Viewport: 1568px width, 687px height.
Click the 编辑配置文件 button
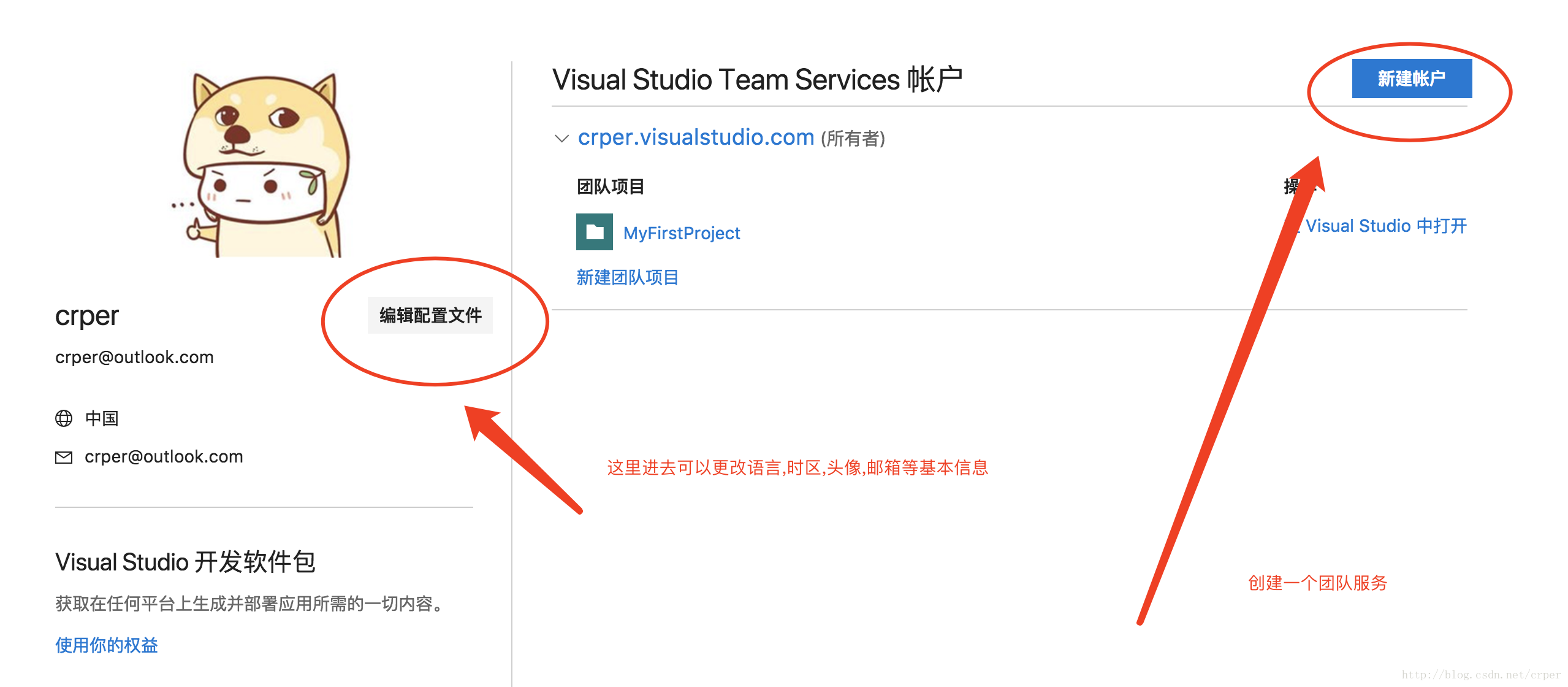(430, 315)
